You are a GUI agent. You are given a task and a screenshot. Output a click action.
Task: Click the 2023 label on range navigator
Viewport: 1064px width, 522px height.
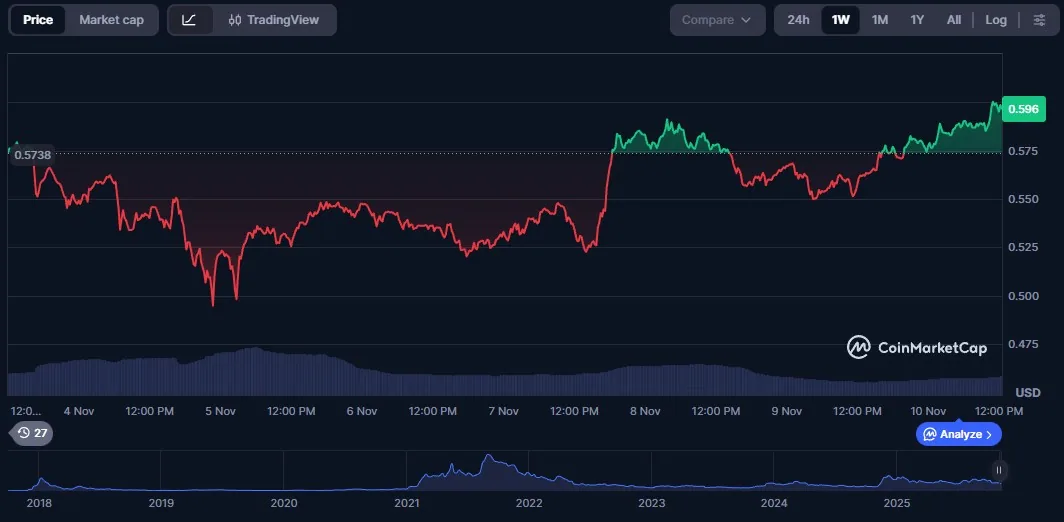pos(651,503)
